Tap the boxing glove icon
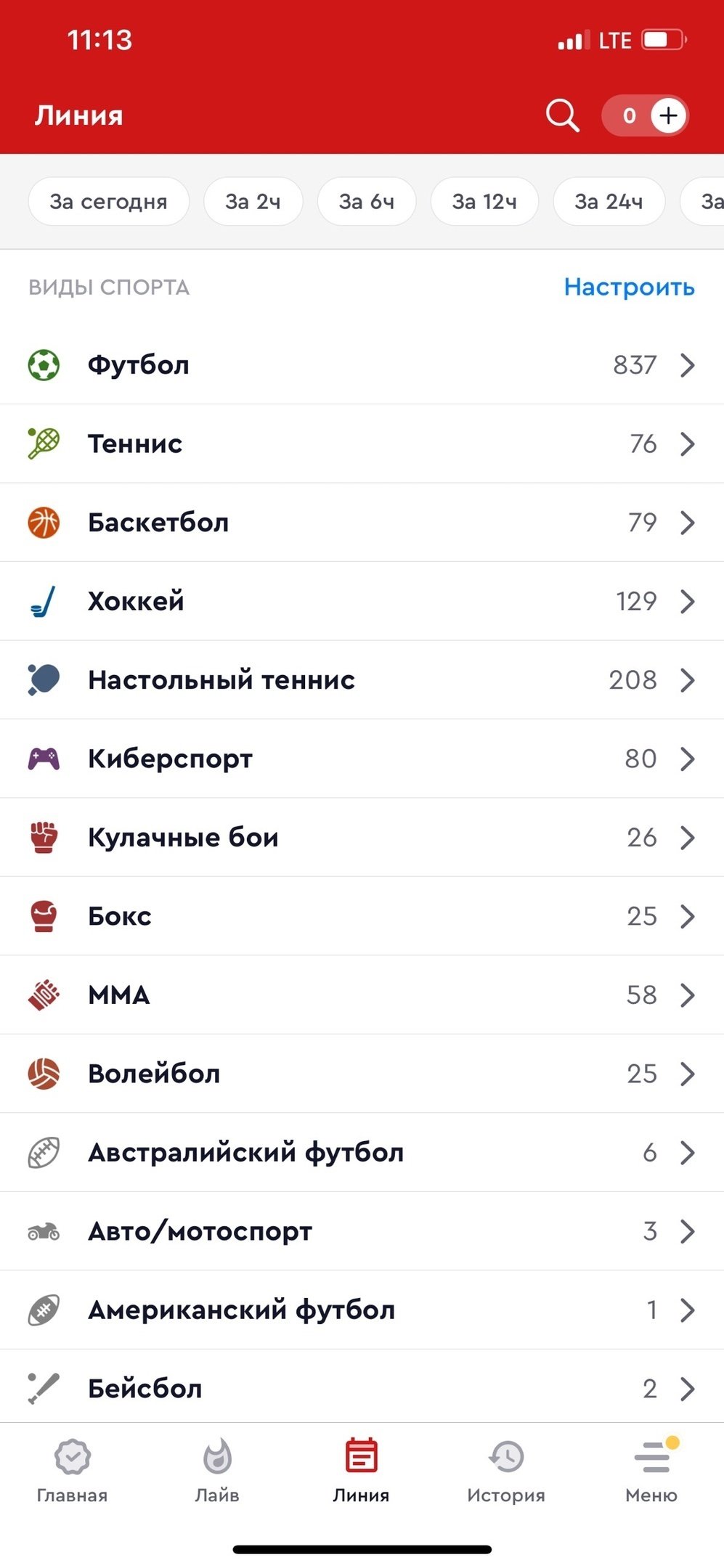The height and width of the screenshot is (1568, 724). pos(44,916)
